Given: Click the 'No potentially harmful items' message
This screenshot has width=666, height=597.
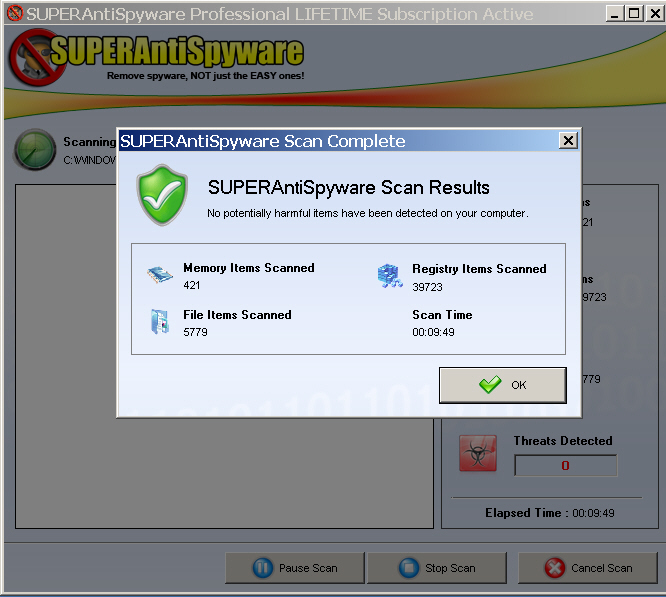Looking at the screenshot, I should point(368,213).
